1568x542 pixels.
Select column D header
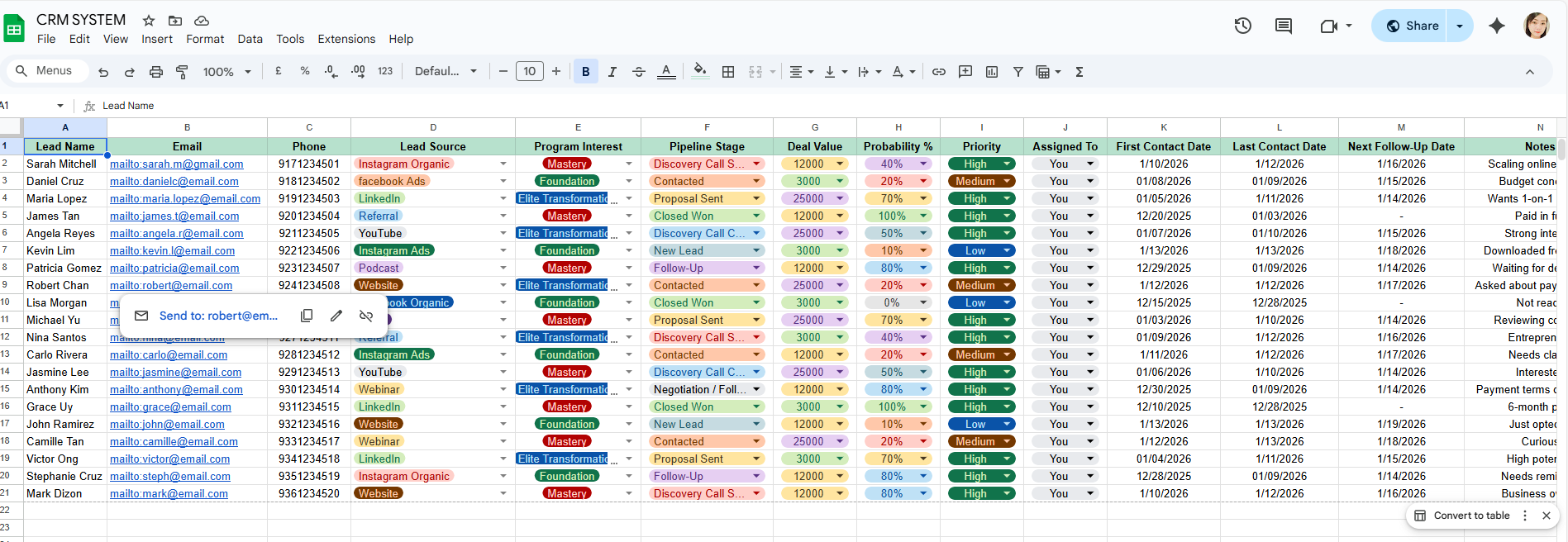(433, 127)
